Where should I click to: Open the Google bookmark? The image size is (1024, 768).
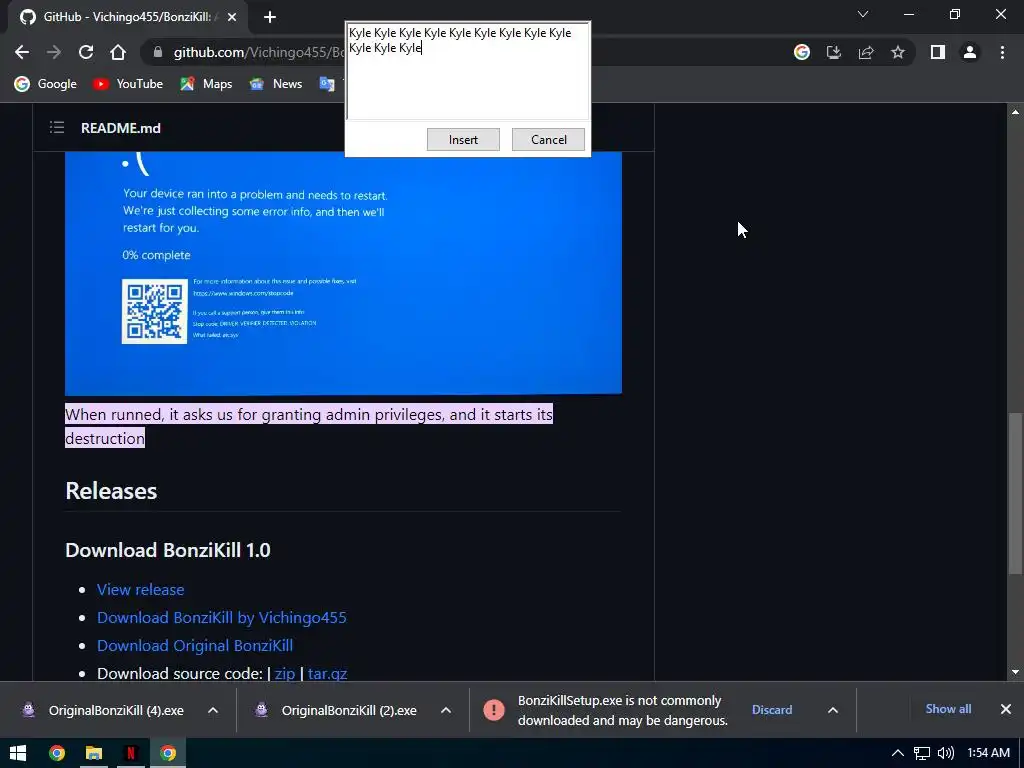point(46,84)
